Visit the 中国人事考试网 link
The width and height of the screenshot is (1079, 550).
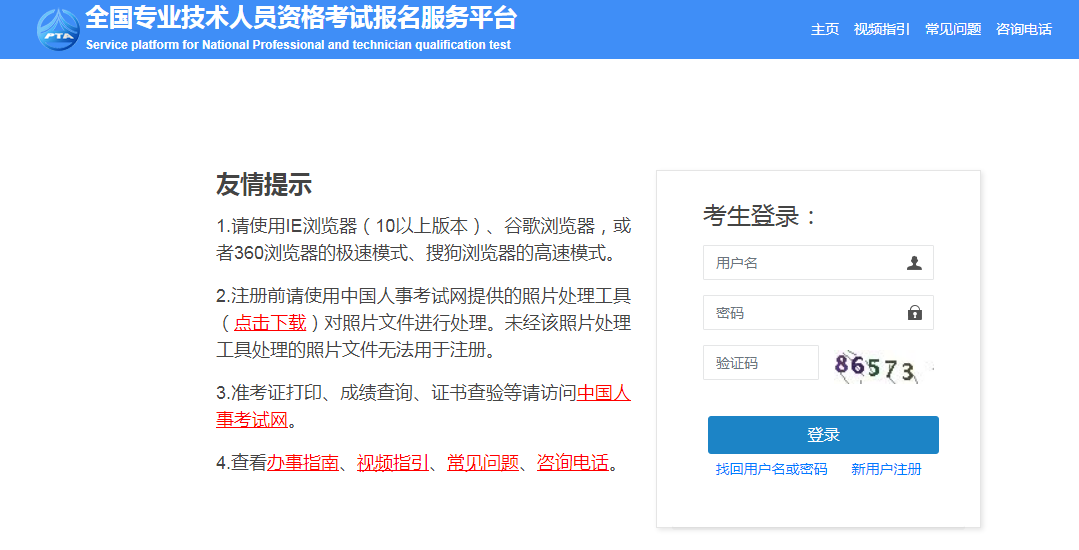coord(603,393)
